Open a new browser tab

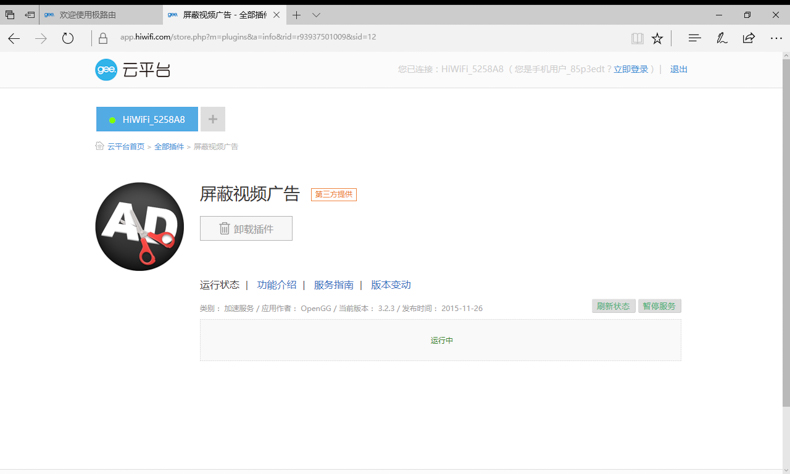tap(297, 15)
